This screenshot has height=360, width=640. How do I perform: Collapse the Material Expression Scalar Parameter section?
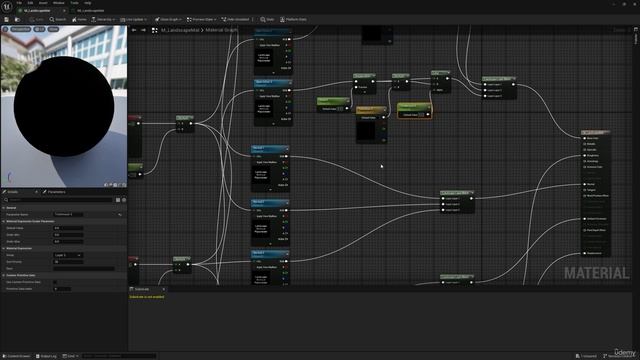pyautogui.click(x=4, y=221)
